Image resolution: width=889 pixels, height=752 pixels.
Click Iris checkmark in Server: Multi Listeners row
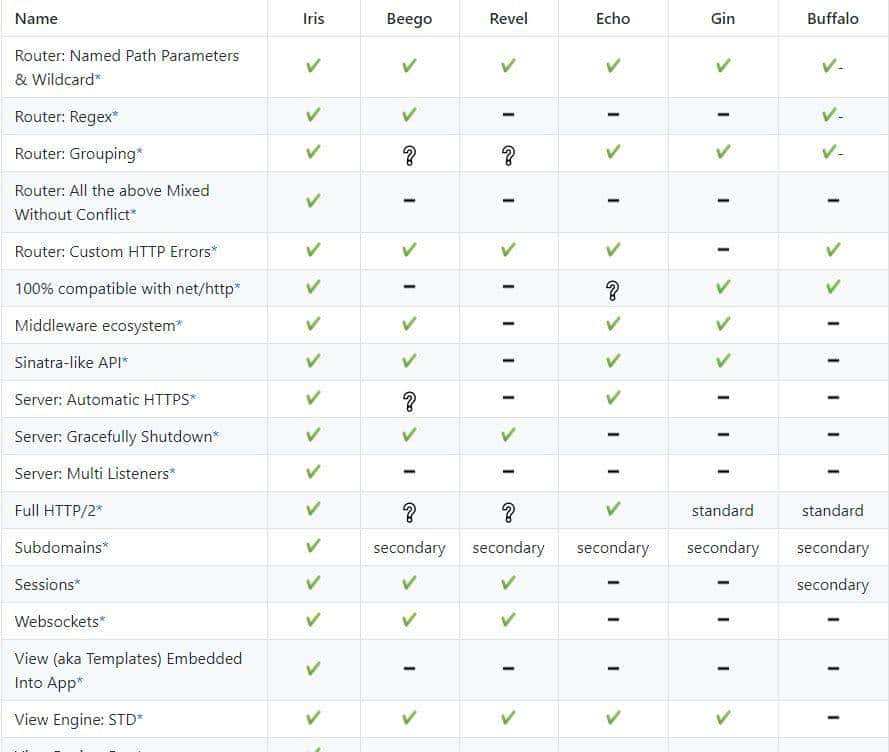tap(313, 472)
